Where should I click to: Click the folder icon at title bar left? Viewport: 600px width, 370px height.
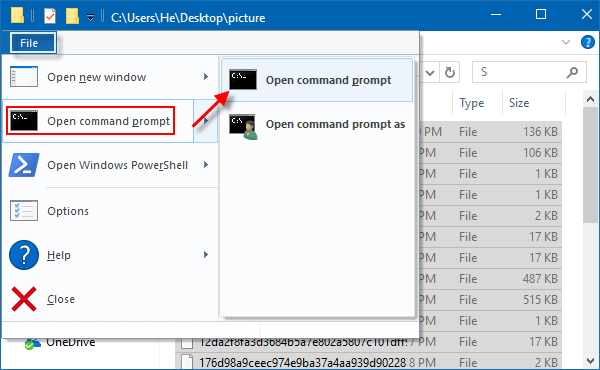pos(17,15)
